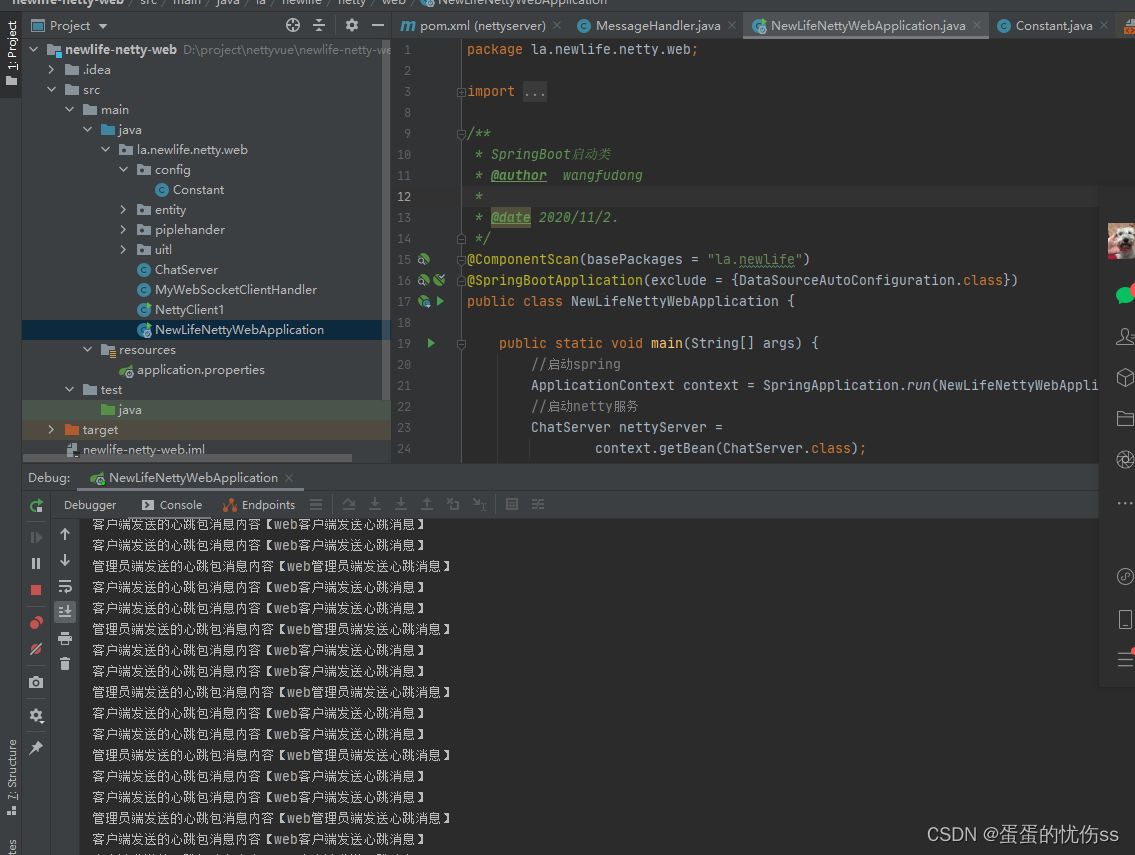Collapse the newlife-netty-web root node

[x=33, y=49]
